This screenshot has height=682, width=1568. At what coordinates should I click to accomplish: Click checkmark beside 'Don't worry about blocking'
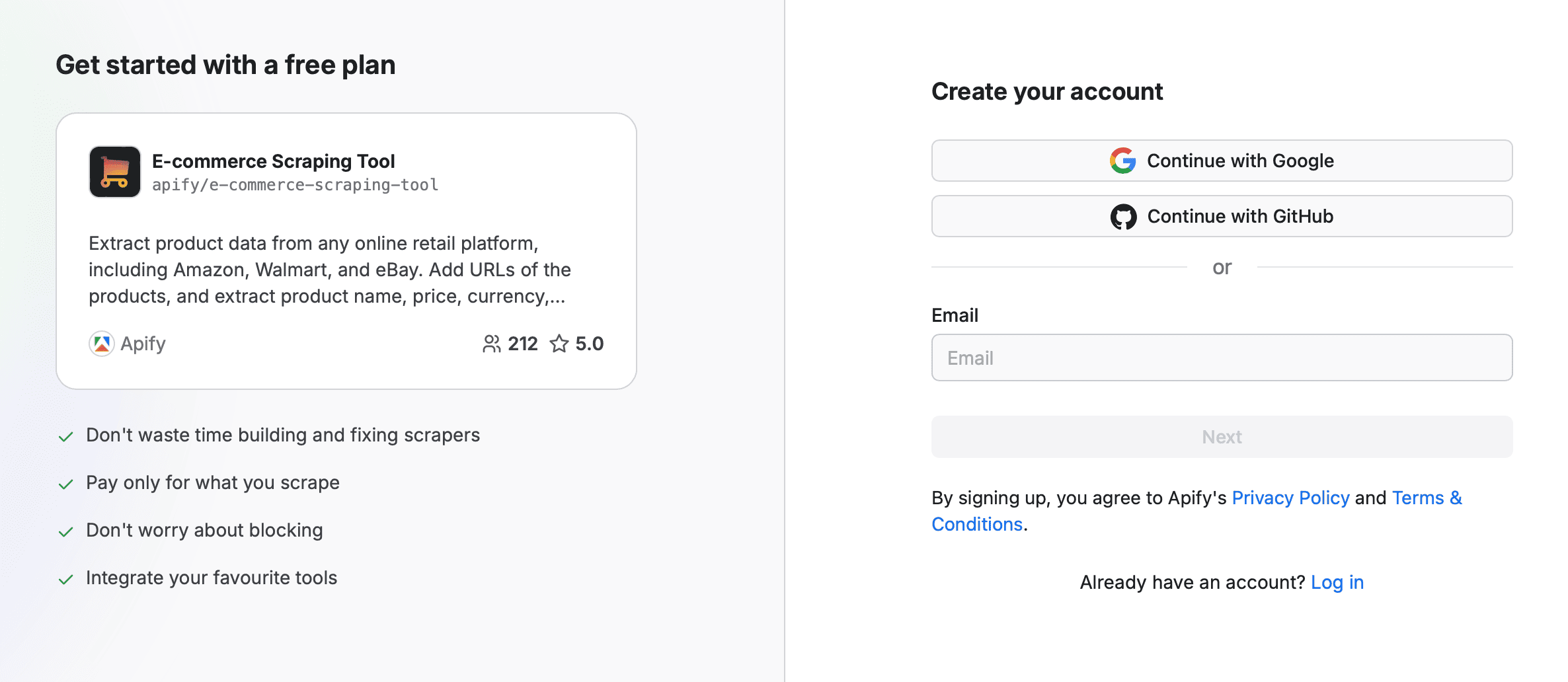point(65,532)
